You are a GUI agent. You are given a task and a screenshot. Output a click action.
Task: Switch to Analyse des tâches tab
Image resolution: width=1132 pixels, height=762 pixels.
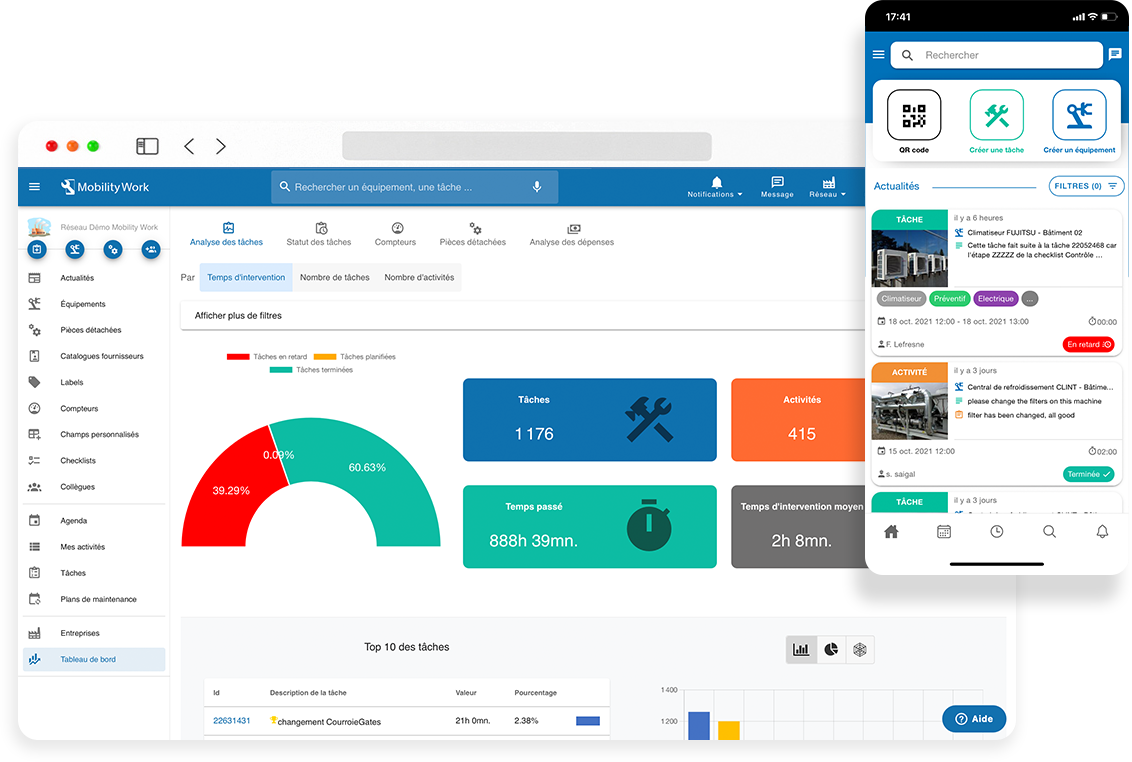(x=226, y=235)
